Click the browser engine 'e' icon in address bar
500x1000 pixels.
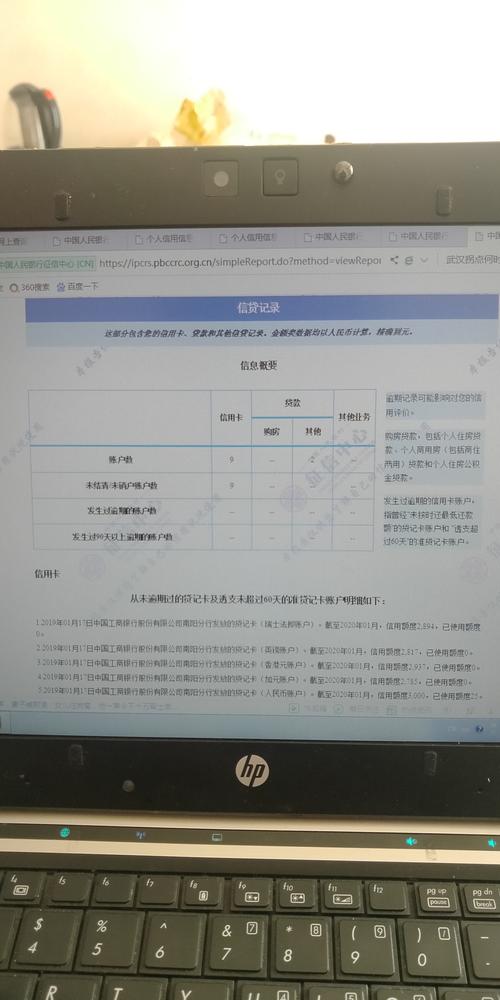click(x=409, y=260)
